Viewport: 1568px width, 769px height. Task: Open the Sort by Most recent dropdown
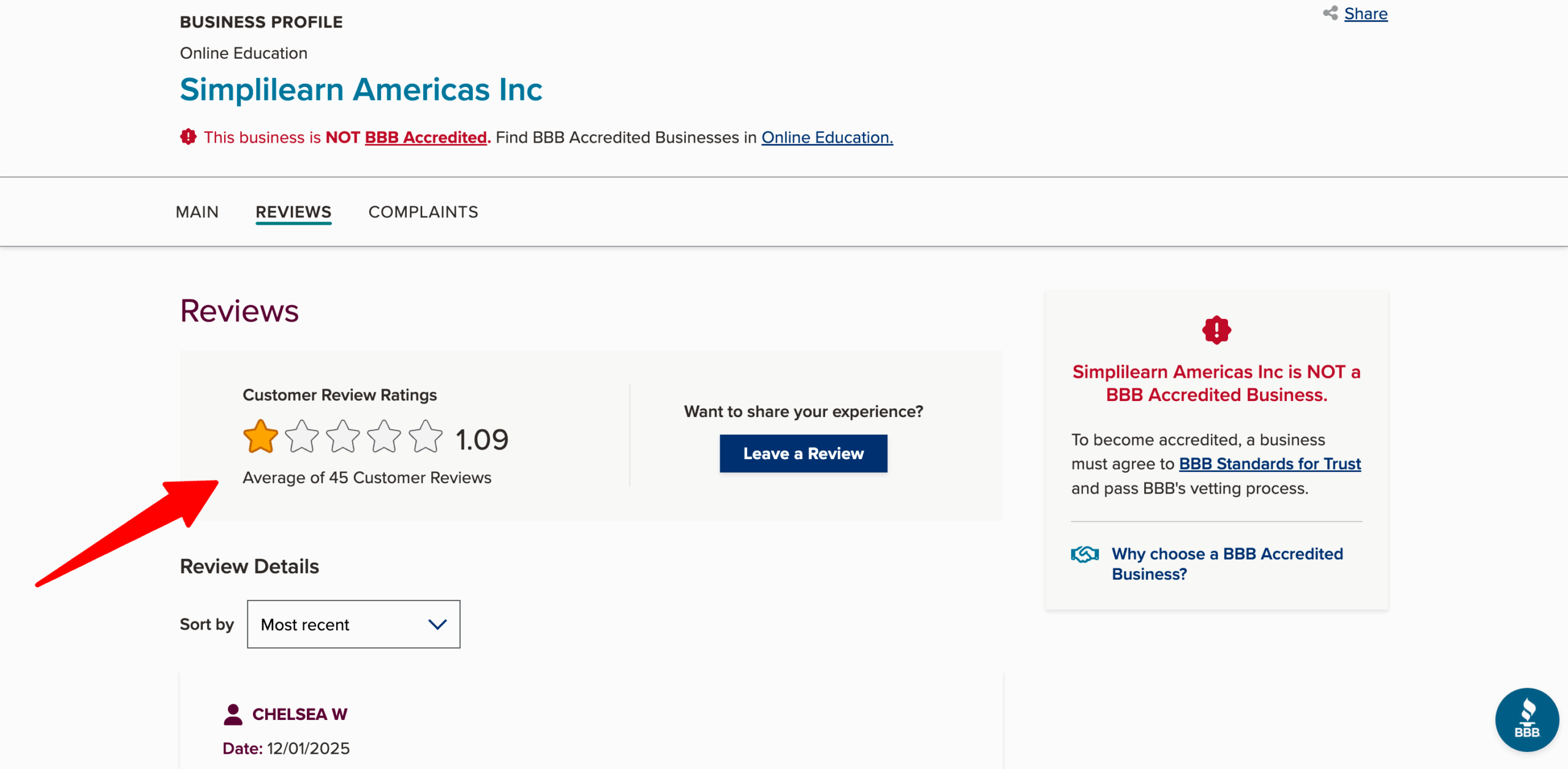[x=353, y=624]
